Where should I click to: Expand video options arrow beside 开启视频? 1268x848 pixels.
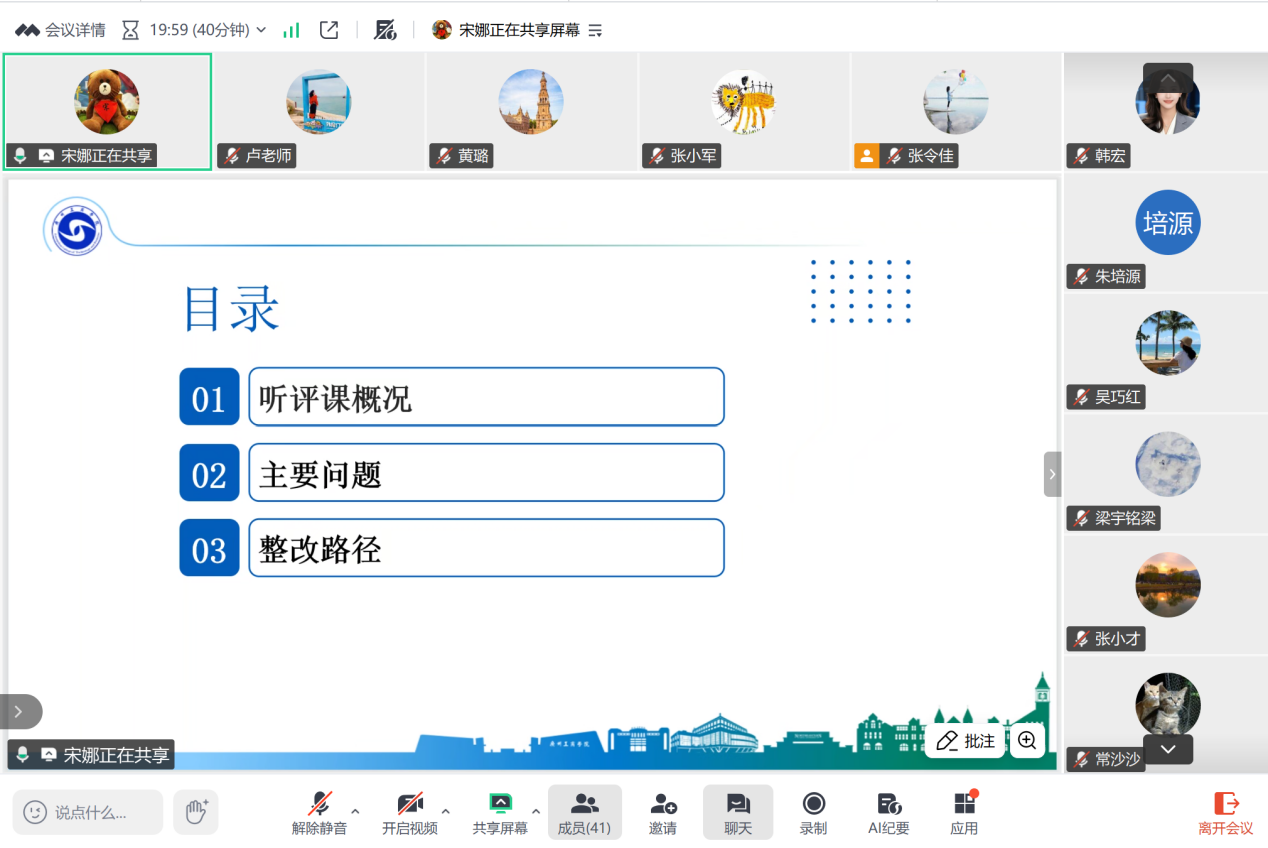point(445,811)
